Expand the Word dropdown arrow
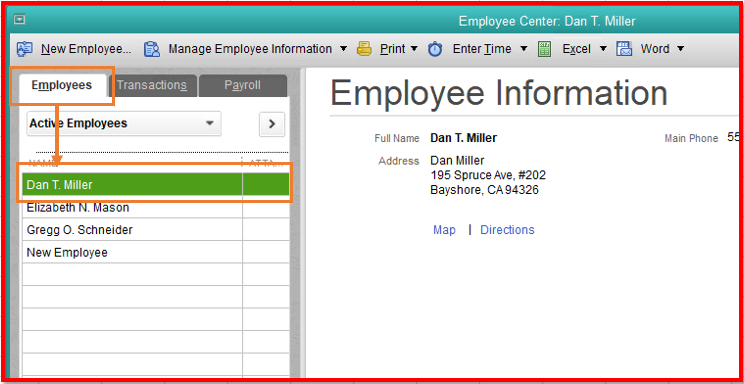This screenshot has width=744, height=384. pyautogui.click(x=680, y=49)
